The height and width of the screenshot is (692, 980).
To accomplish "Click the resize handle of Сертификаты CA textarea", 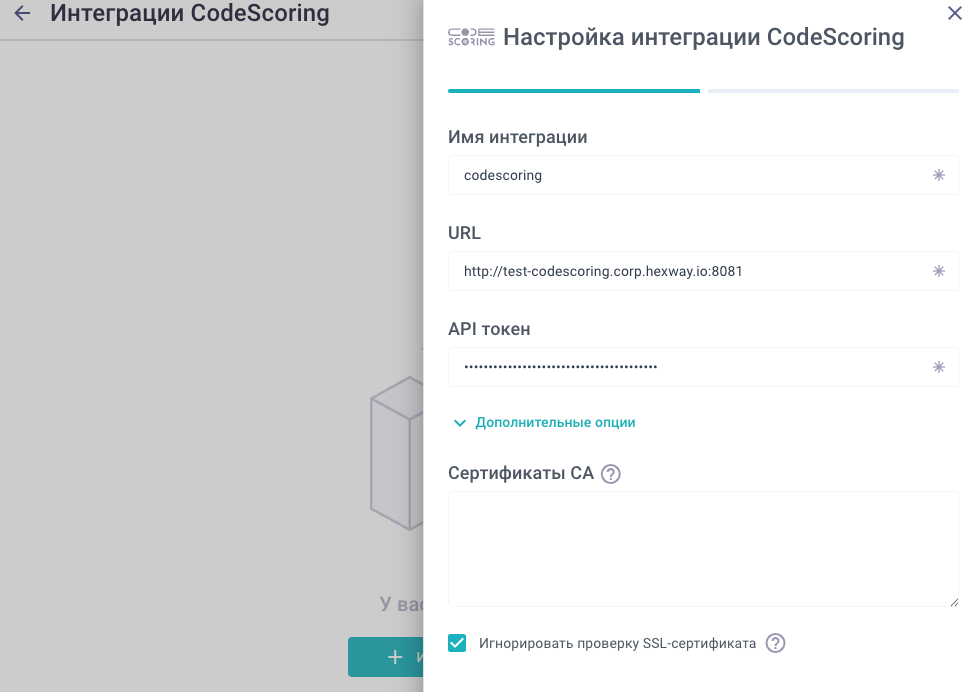I will (954, 602).
